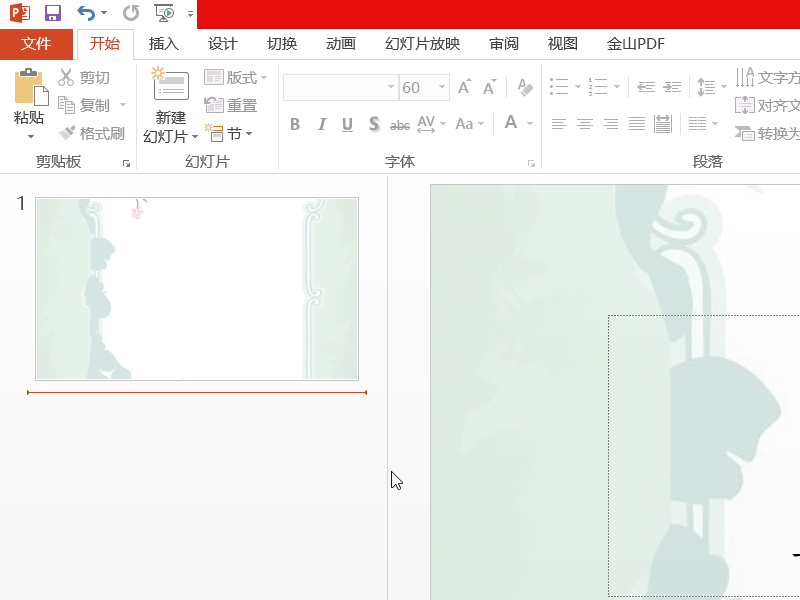Click the Cut (剪切) icon
This screenshot has height=600, width=800.
click(67, 77)
